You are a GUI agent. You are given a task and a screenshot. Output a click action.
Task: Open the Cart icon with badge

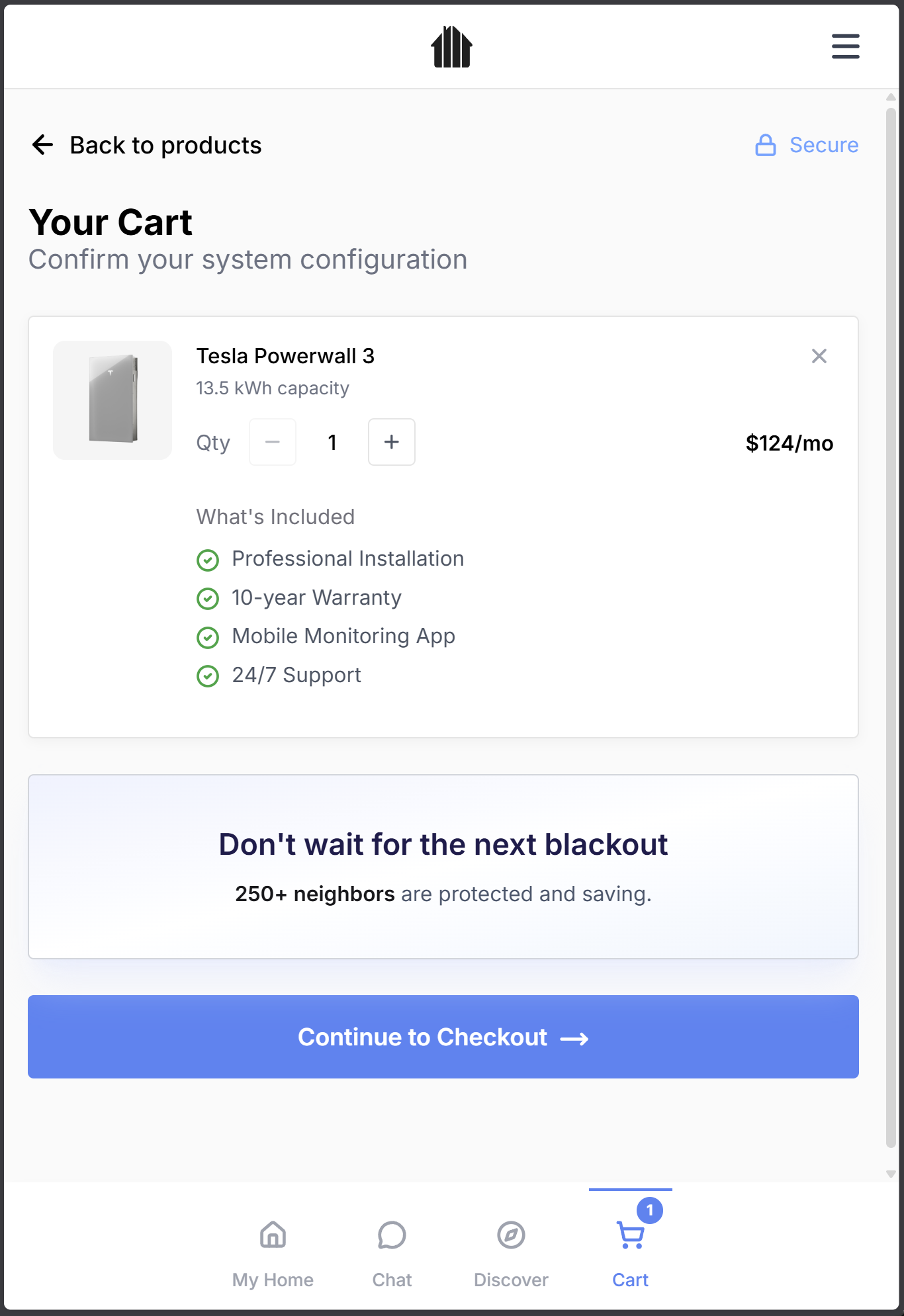pyautogui.click(x=630, y=1235)
